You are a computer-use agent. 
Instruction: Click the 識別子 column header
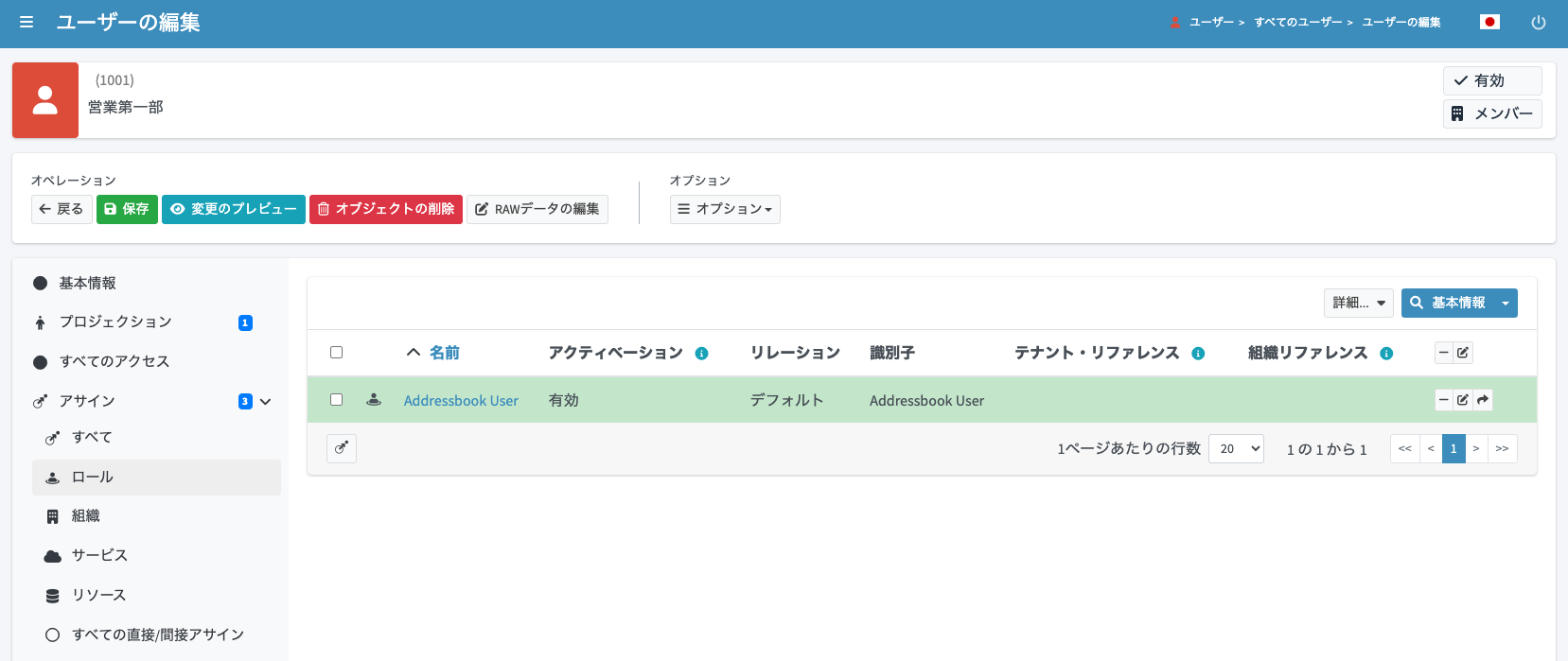892,353
